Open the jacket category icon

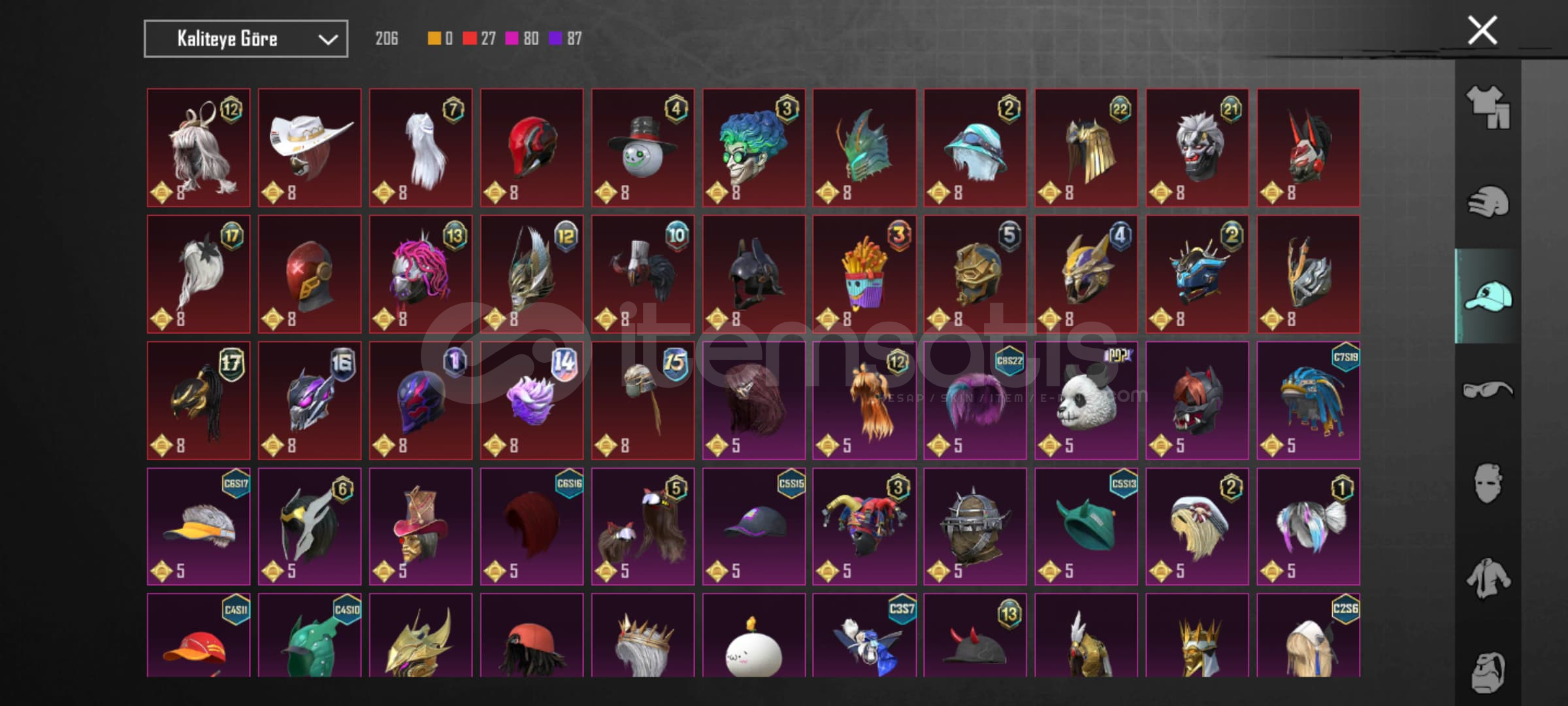click(x=1488, y=579)
